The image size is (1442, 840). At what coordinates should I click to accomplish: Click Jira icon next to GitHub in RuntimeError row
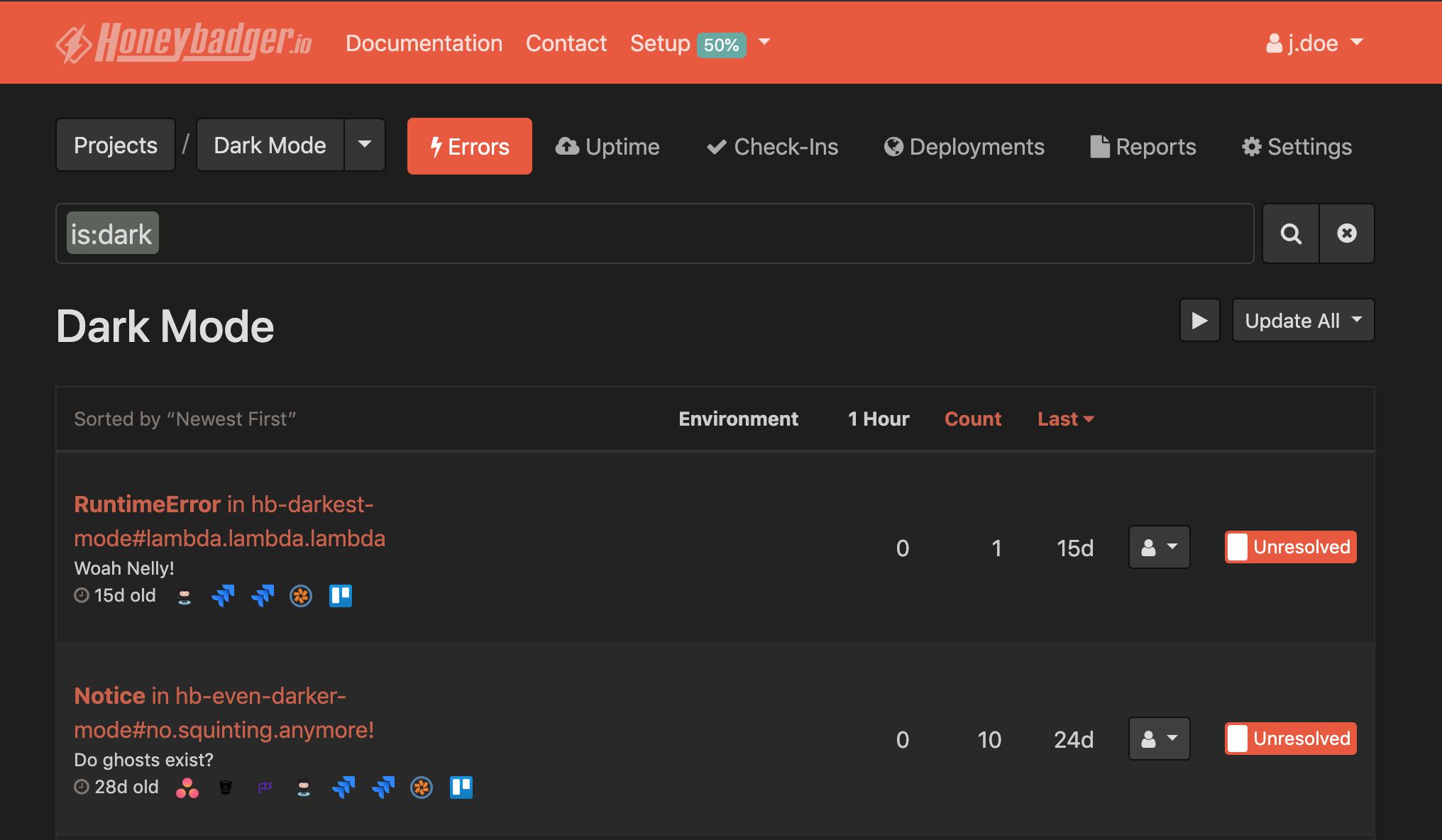[x=223, y=596]
